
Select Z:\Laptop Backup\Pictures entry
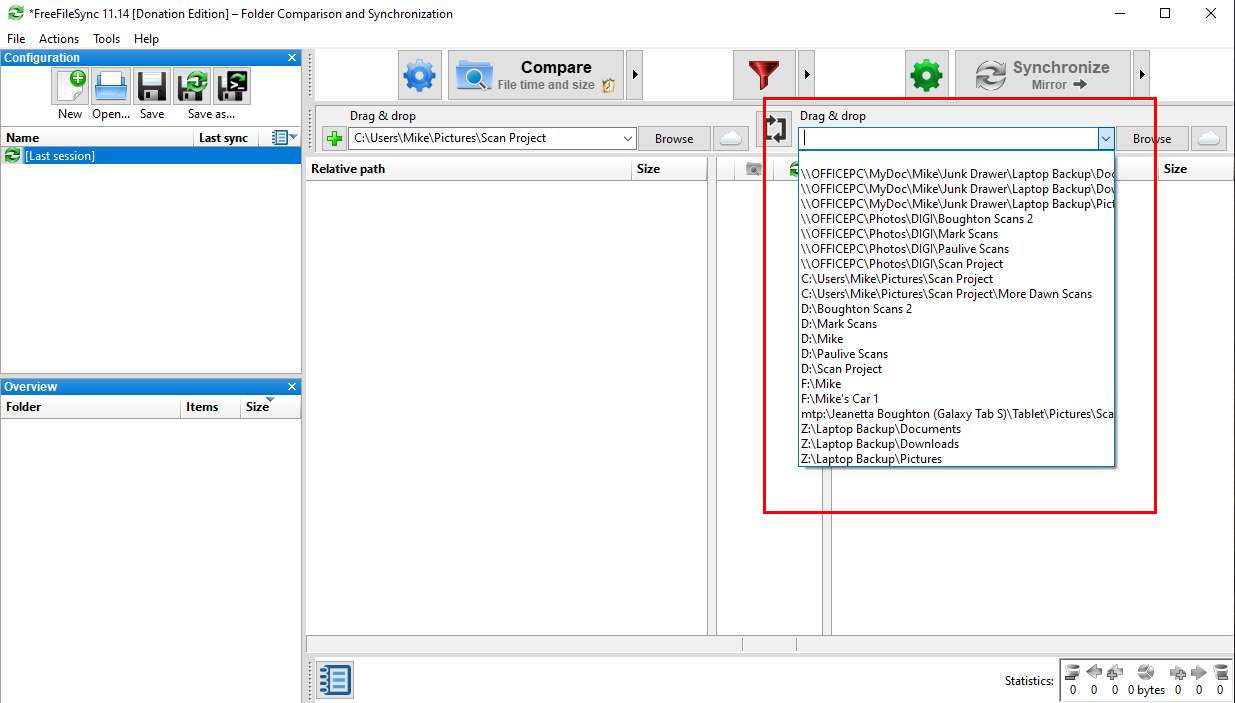pyautogui.click(x=956, y=459)
